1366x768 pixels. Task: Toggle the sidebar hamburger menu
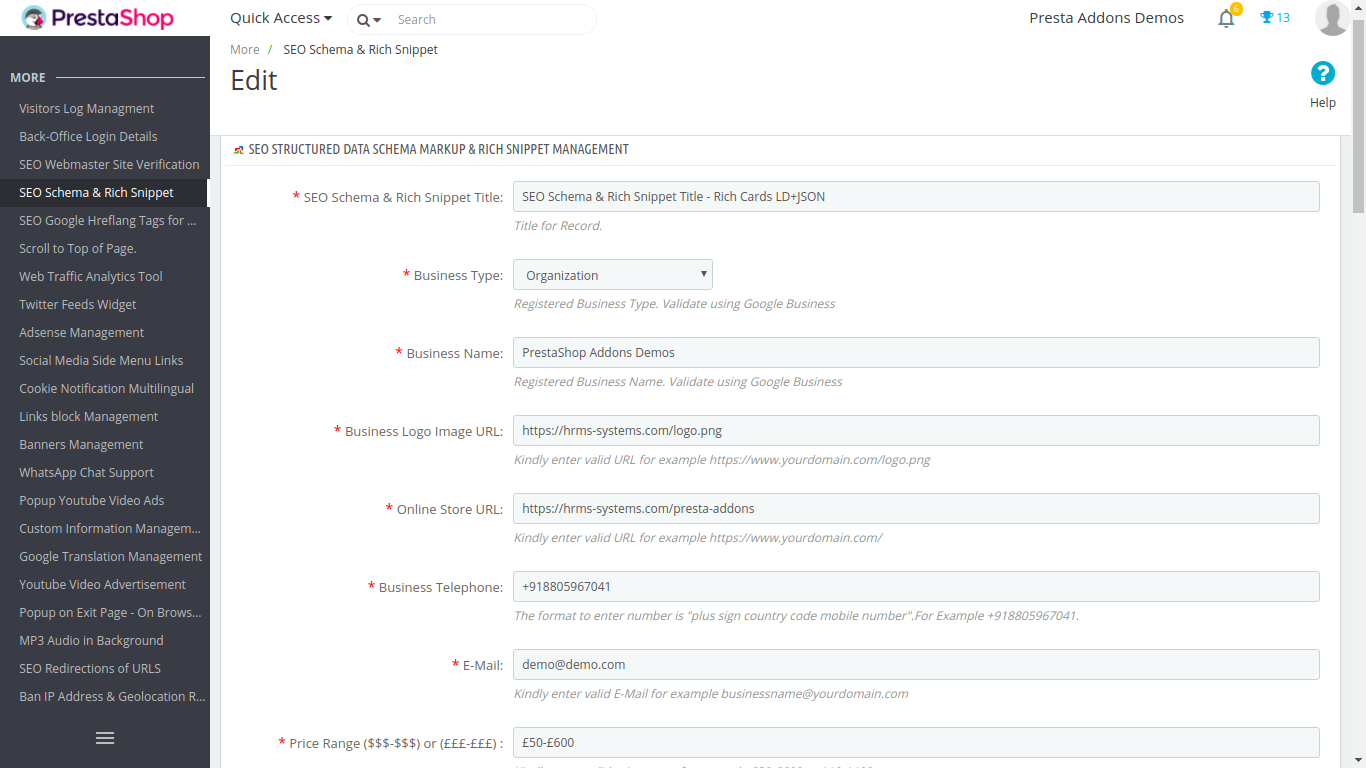(105, 738)
